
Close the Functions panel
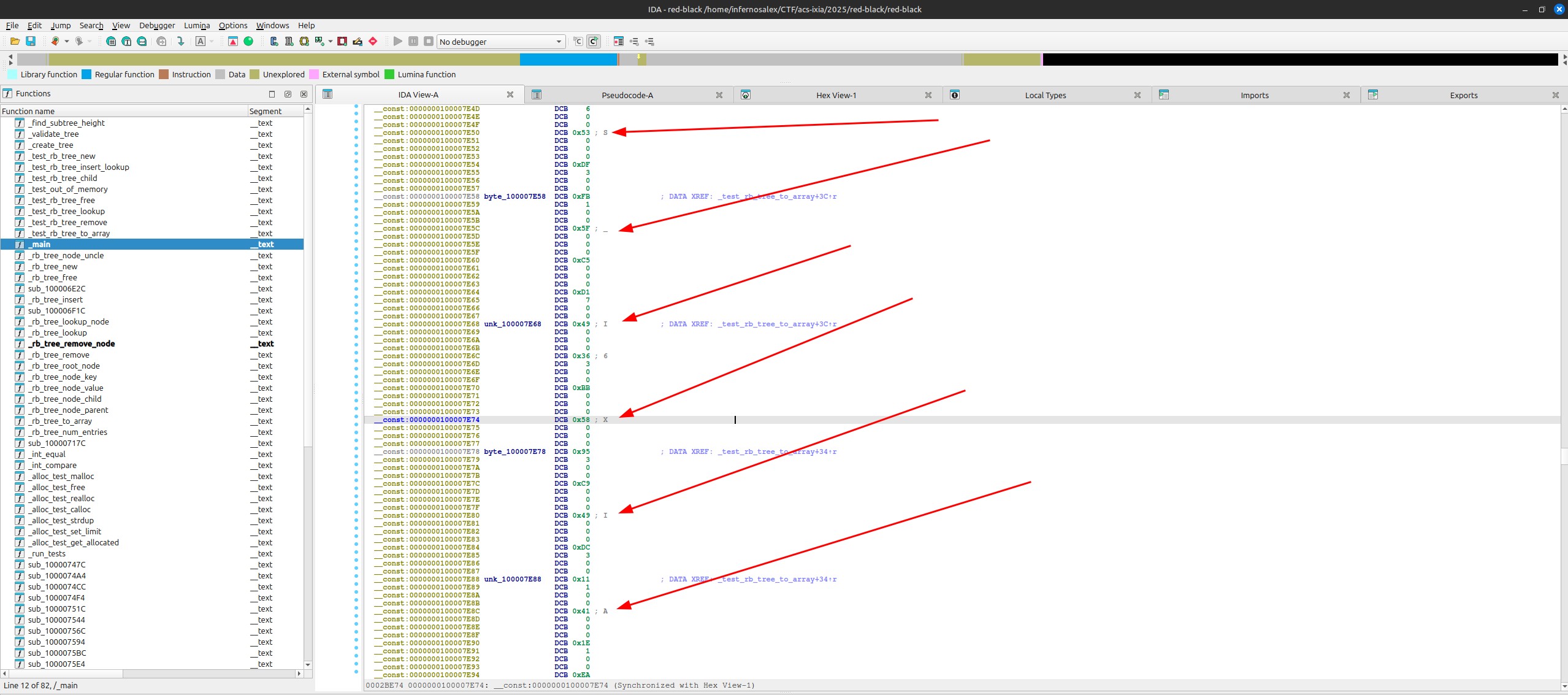point(304,94)
